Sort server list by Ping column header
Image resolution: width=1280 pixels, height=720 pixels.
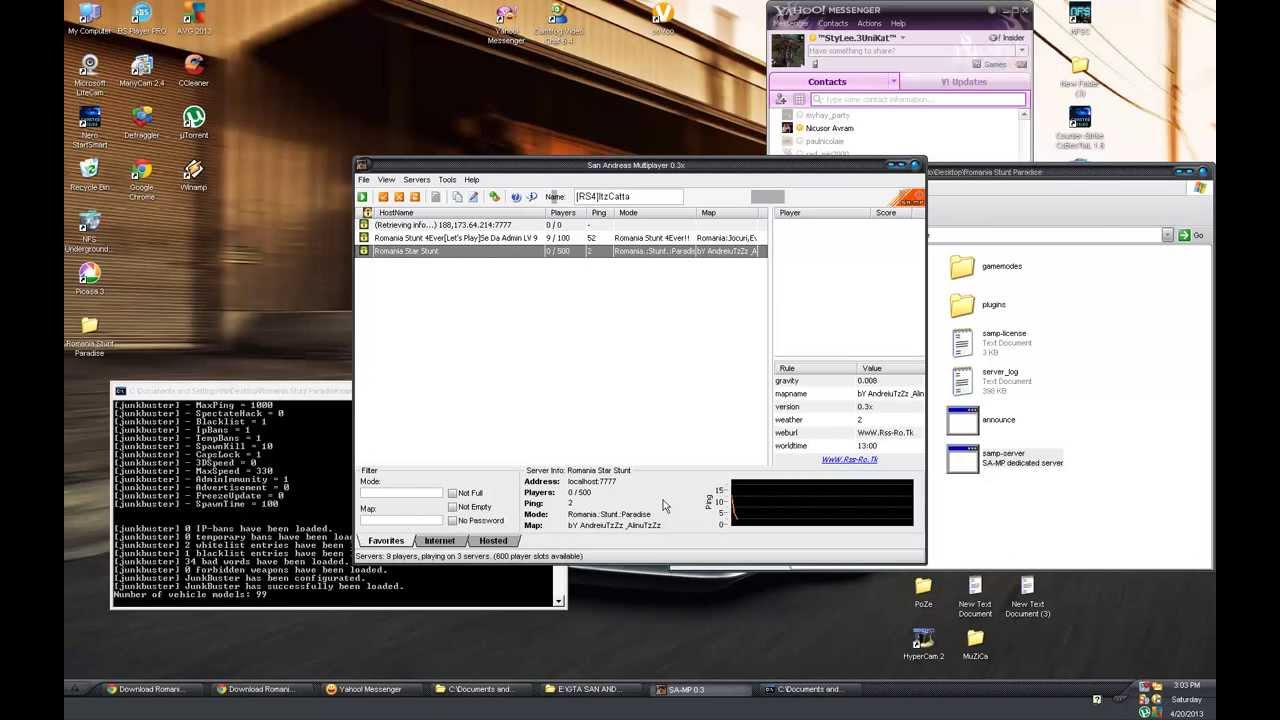[599, 213]
